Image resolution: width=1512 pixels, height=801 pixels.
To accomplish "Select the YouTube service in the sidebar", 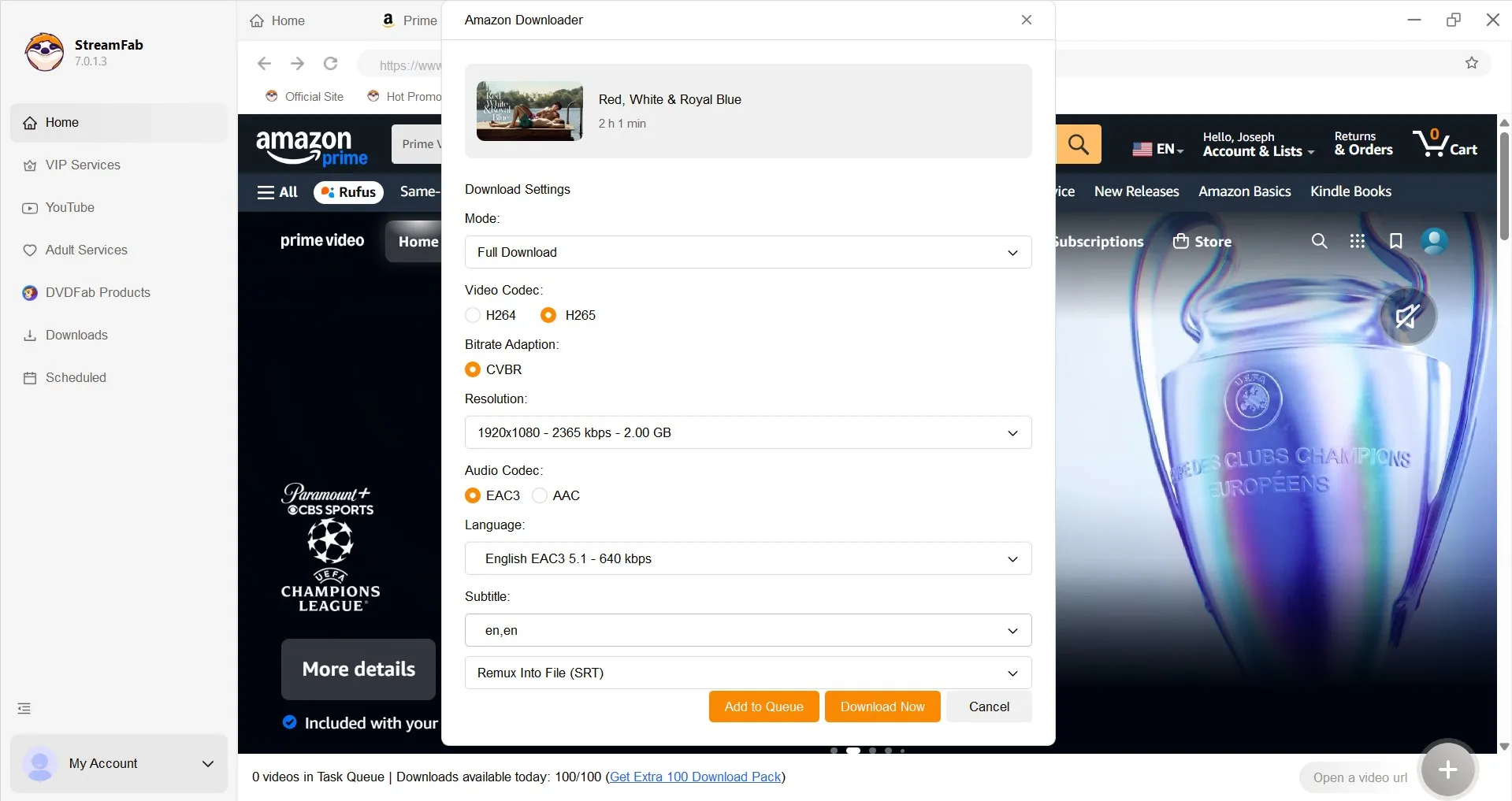I will (70, 207).
